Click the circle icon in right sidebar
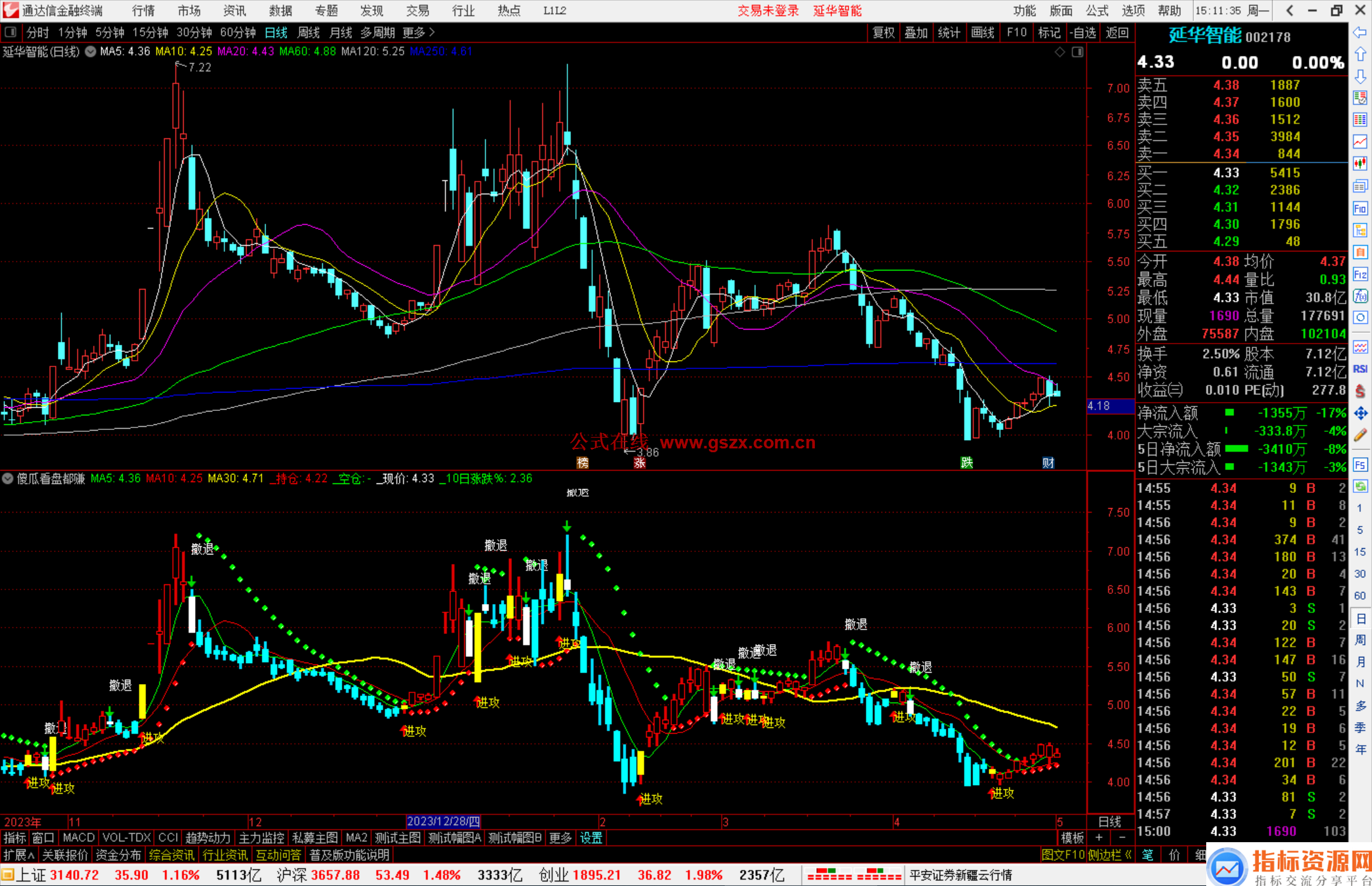This screenshot has width=1372, height=886. click(1360, 318)
